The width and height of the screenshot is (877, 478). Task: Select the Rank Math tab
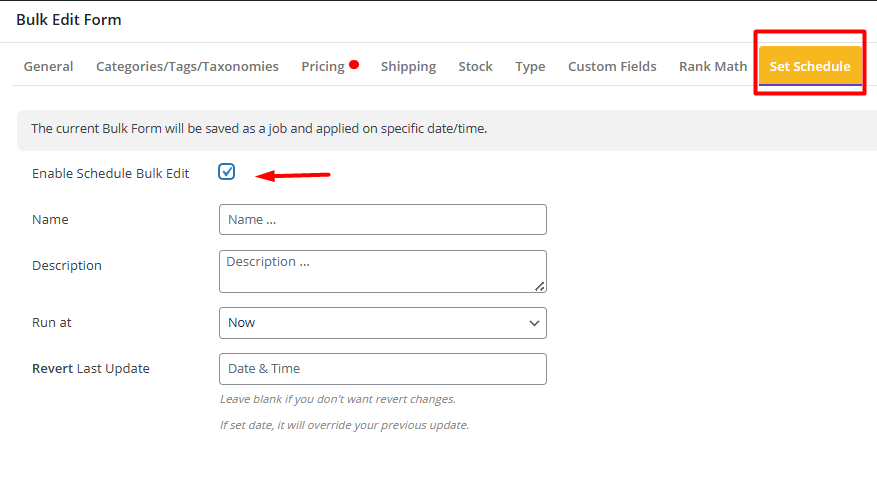(712, 67)
